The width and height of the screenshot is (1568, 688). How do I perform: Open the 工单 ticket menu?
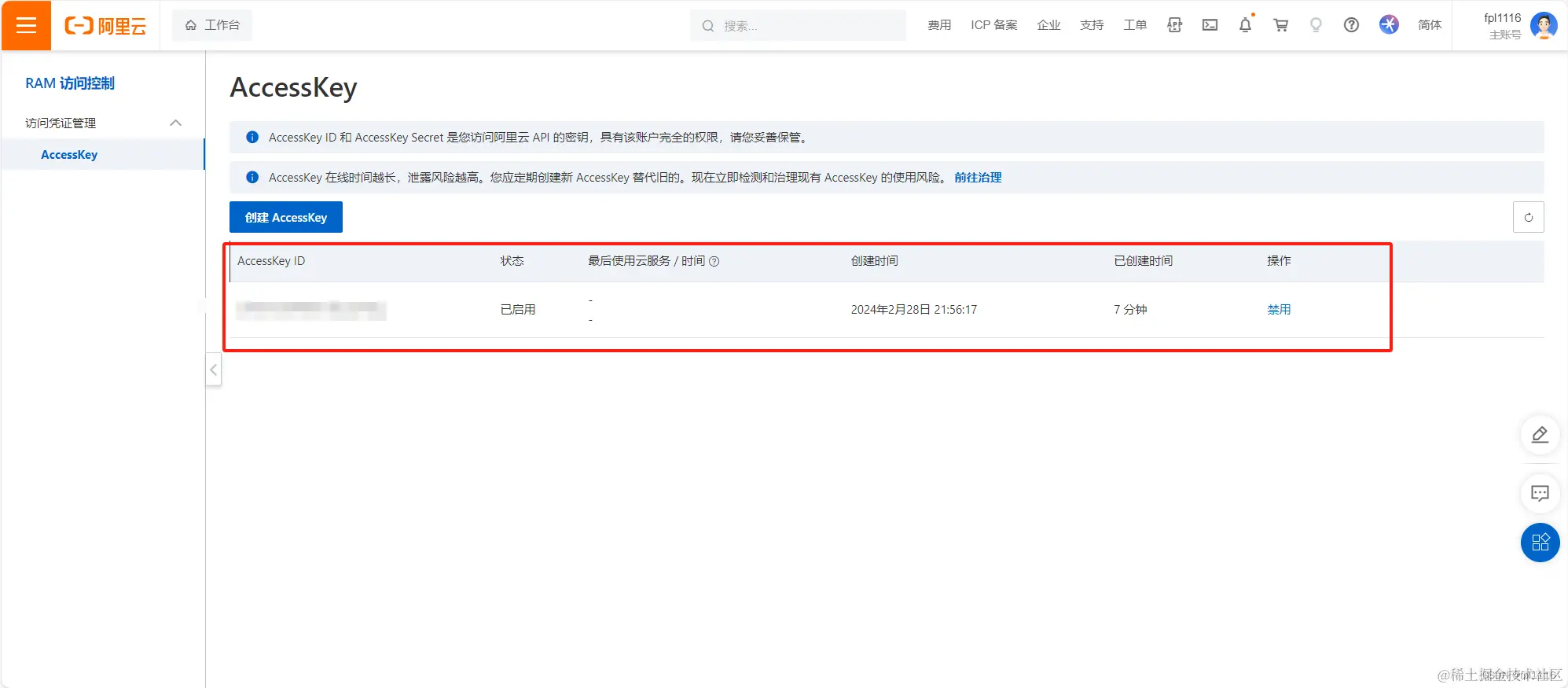tap(1135, 25)
